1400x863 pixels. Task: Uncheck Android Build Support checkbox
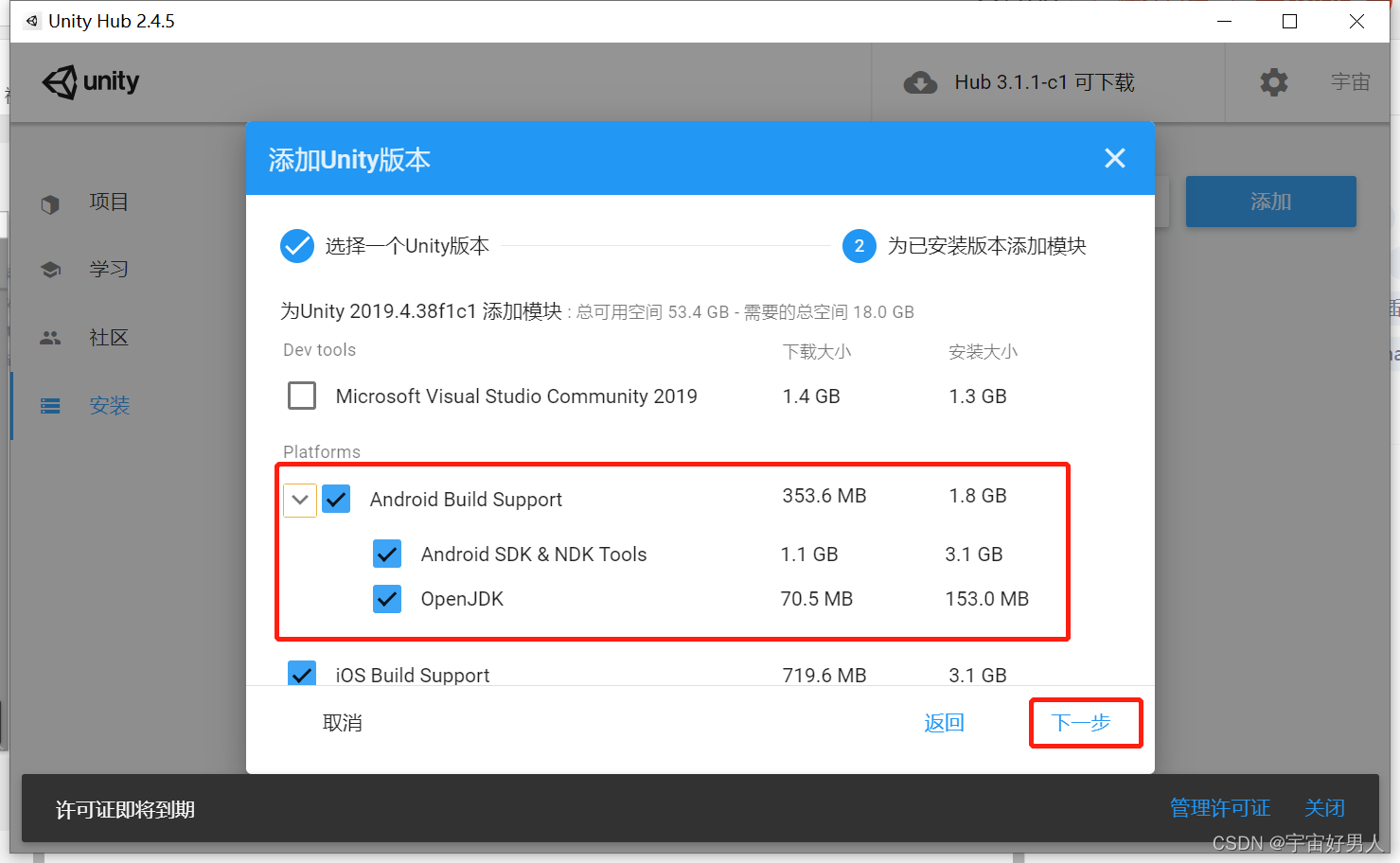click(336, 499)
